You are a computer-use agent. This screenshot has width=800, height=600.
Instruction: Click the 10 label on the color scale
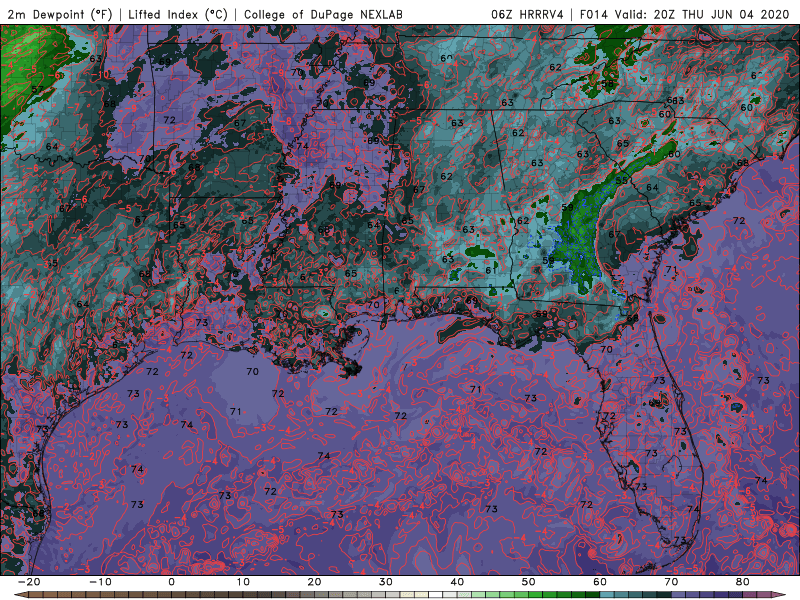[243, 582]
